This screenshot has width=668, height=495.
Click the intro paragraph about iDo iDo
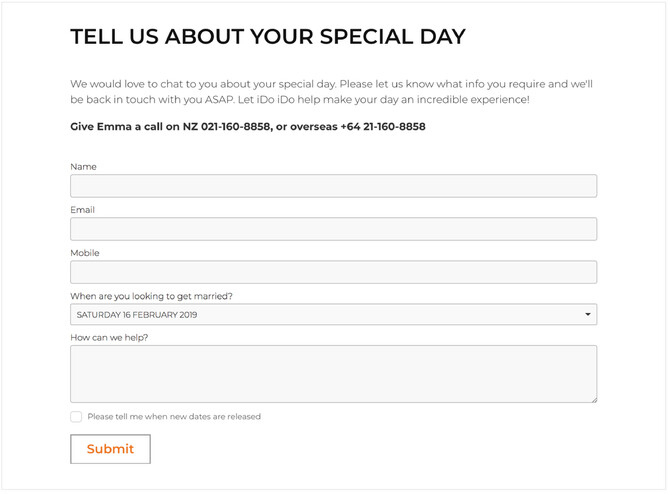[331, 92]
